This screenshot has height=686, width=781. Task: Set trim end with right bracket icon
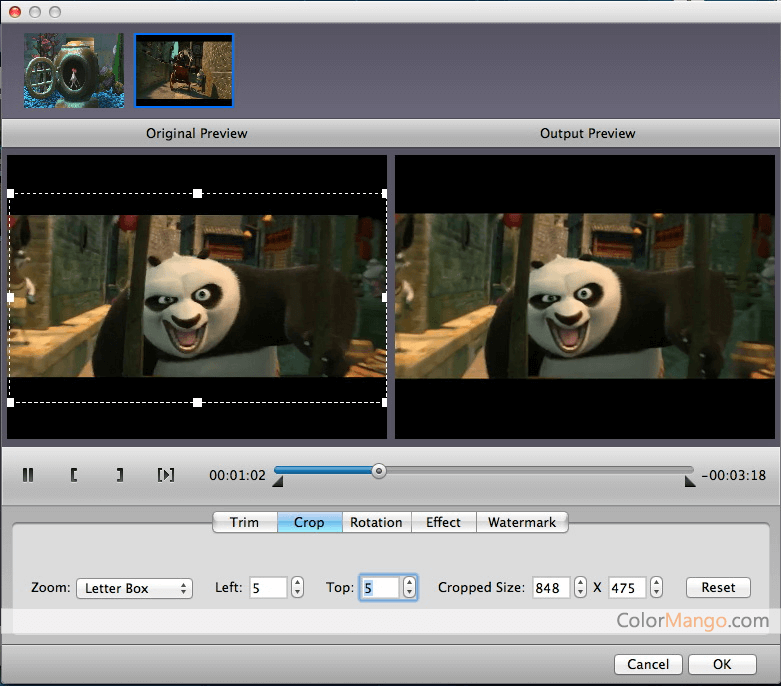120,475
